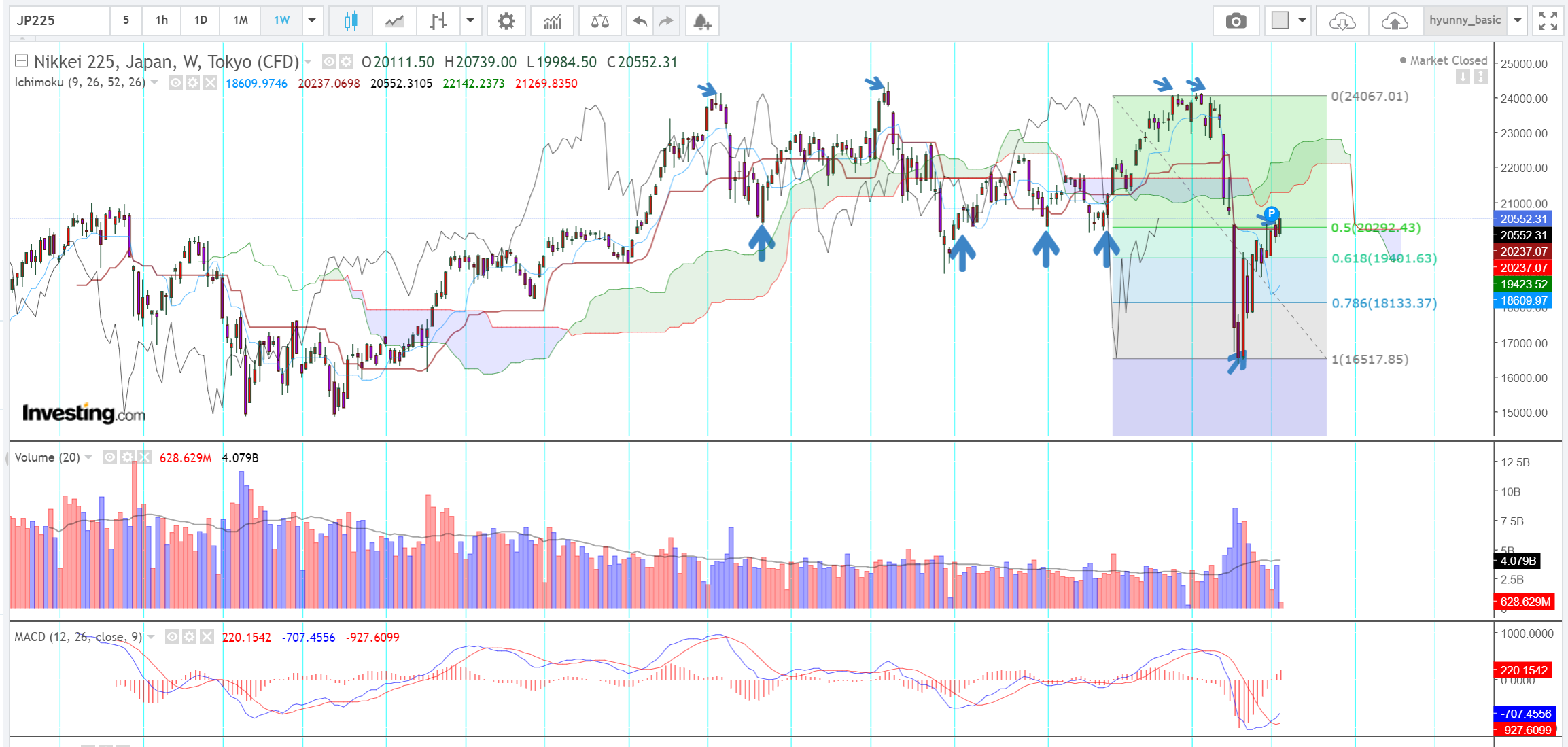This screenshot has width=1568, height=747.
Task: Toggle Volume indicator visibility eye
Action: [x=109, y=457]
